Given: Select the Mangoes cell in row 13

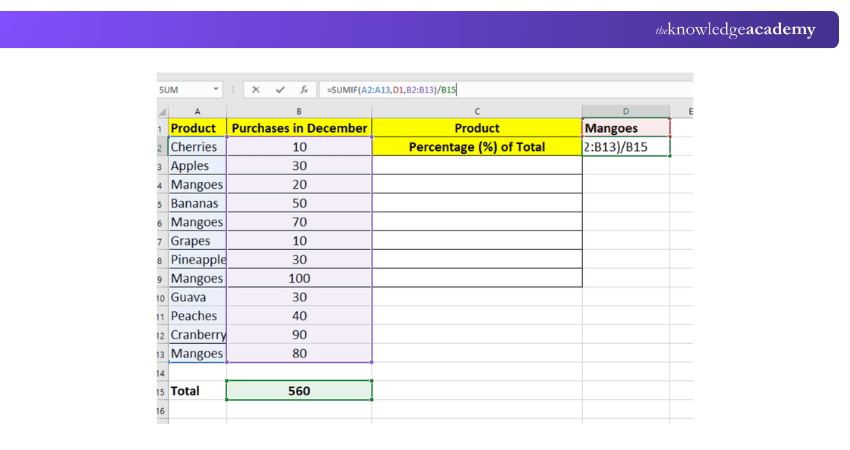Looking at the screenshot, I should point(197,353).
